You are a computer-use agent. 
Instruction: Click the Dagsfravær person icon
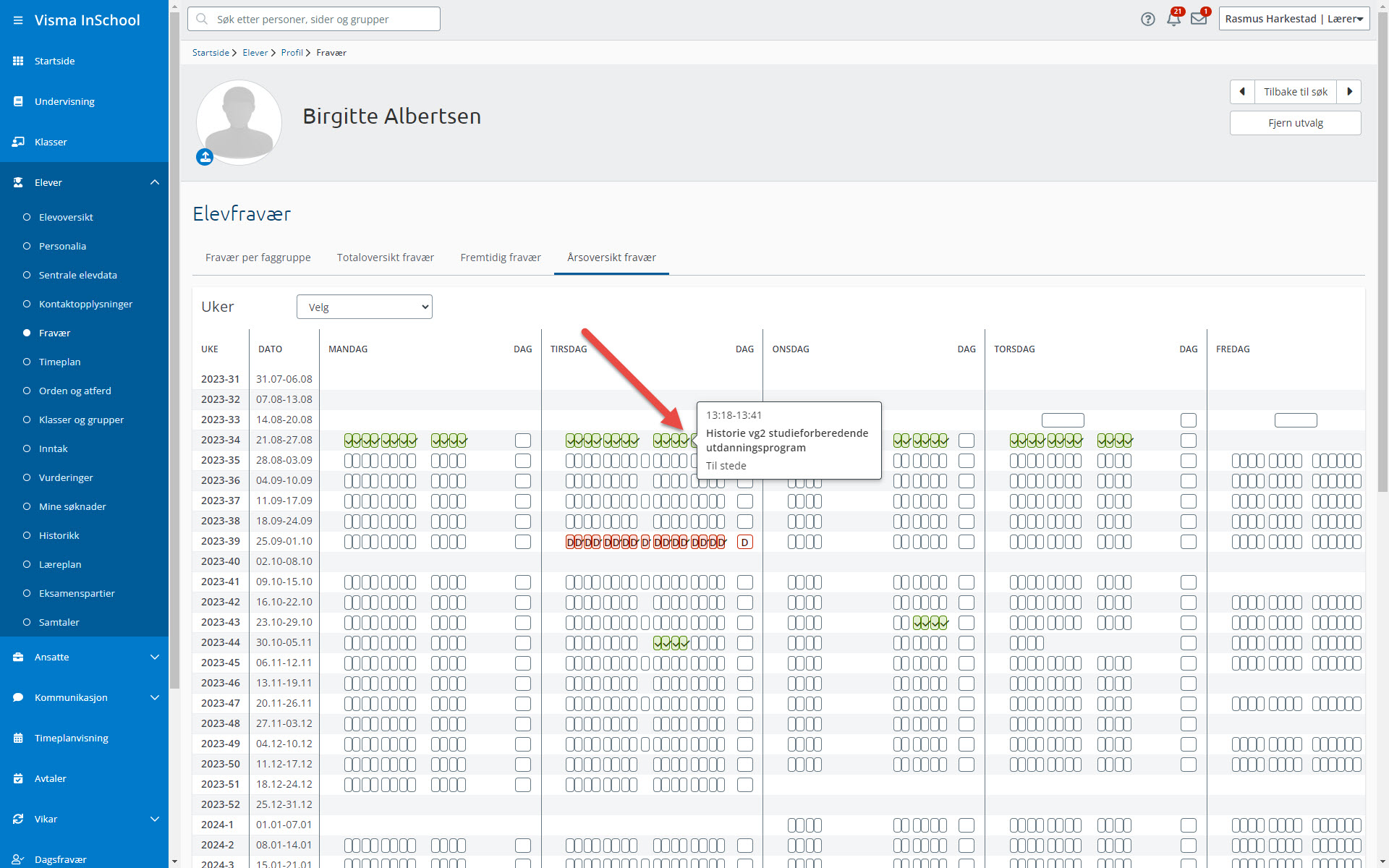pos(18,859)
